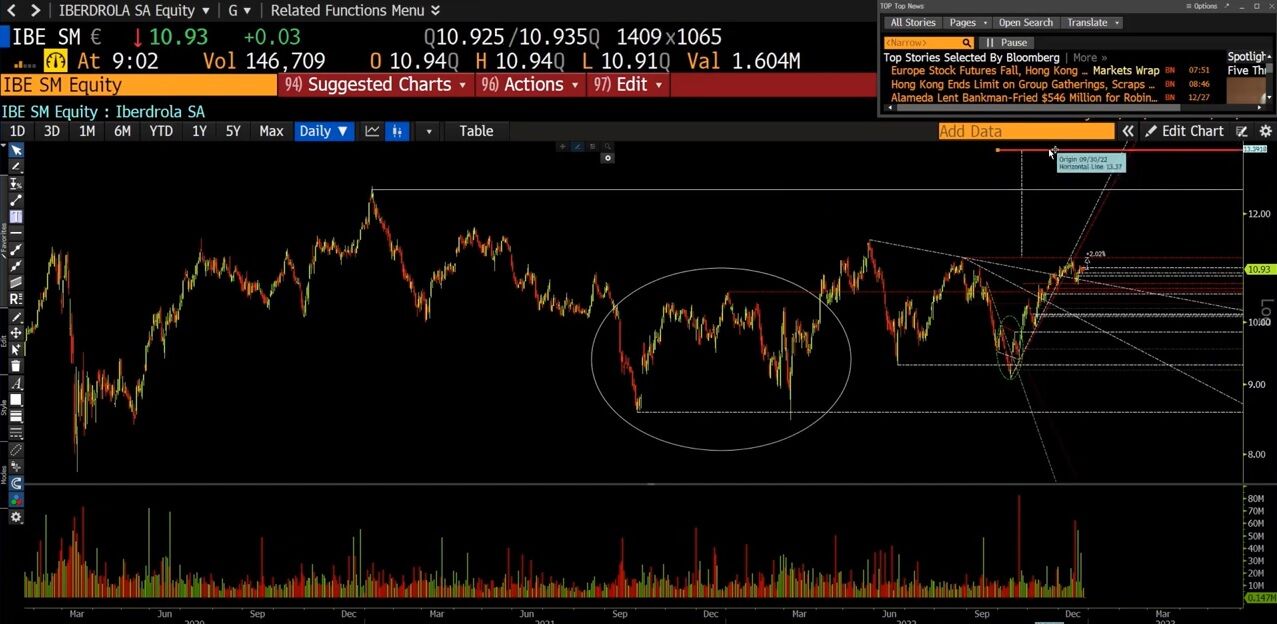Select the ray line drawing tool
Viewport: 1277px width, 624px height.
(x=16, y=250)
